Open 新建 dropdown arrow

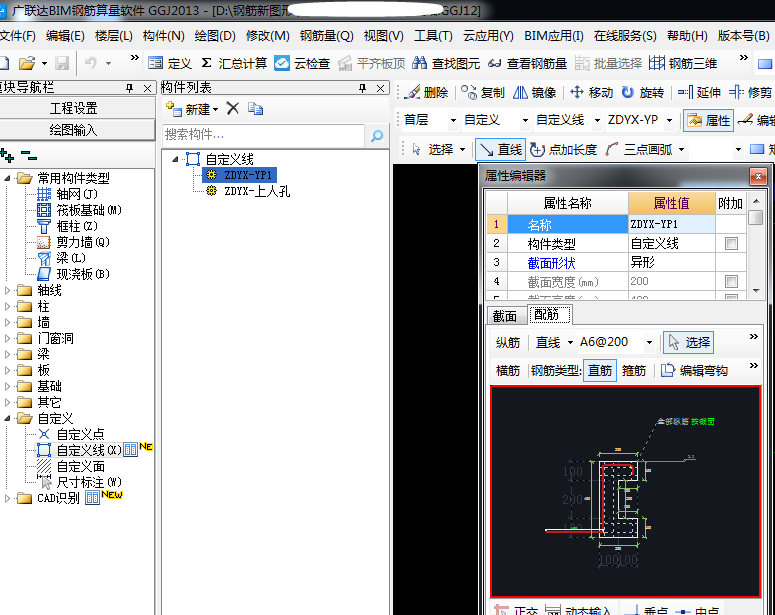(x=215, y=109)
